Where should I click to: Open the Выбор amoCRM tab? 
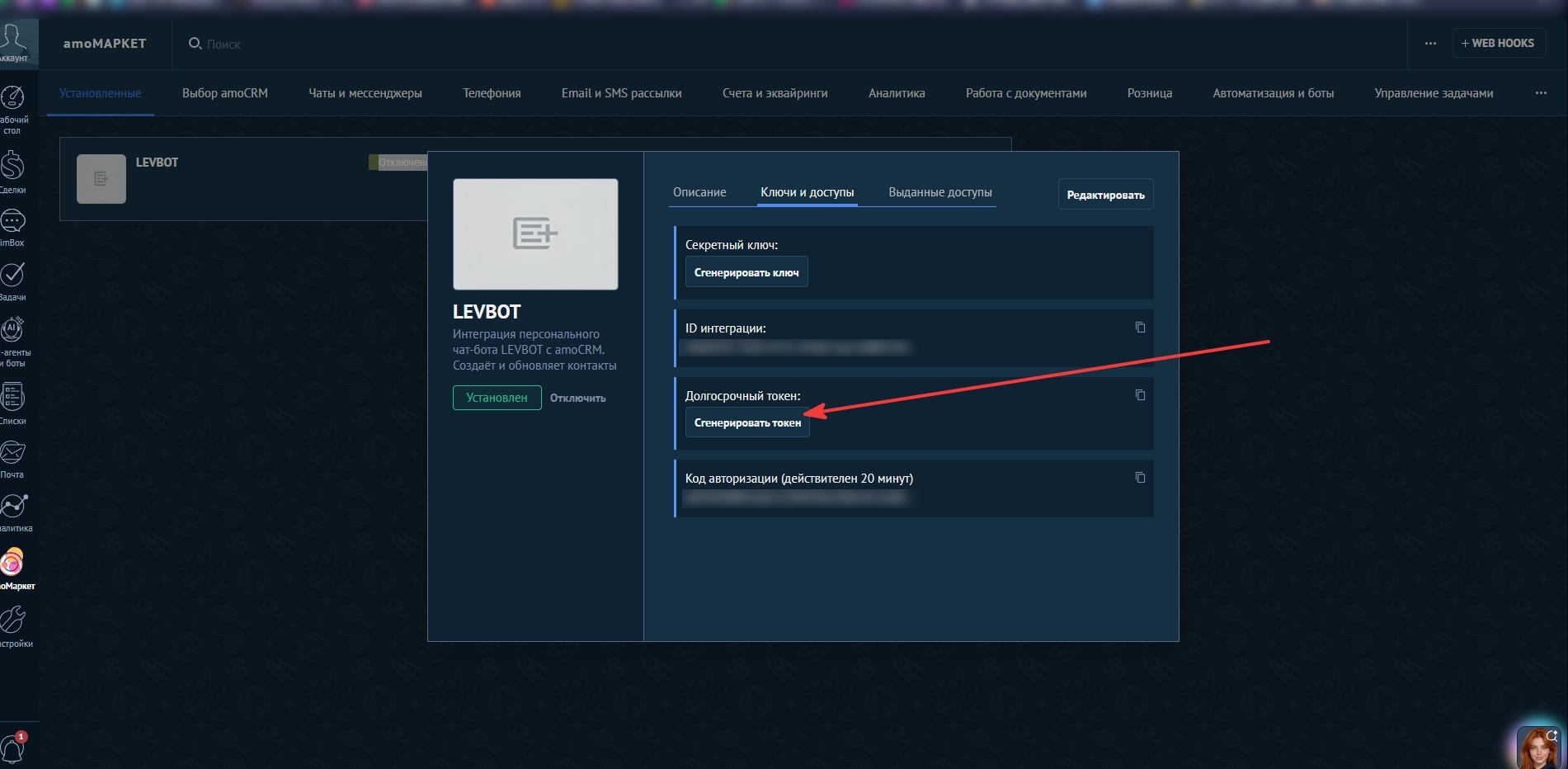coord(225,93)
